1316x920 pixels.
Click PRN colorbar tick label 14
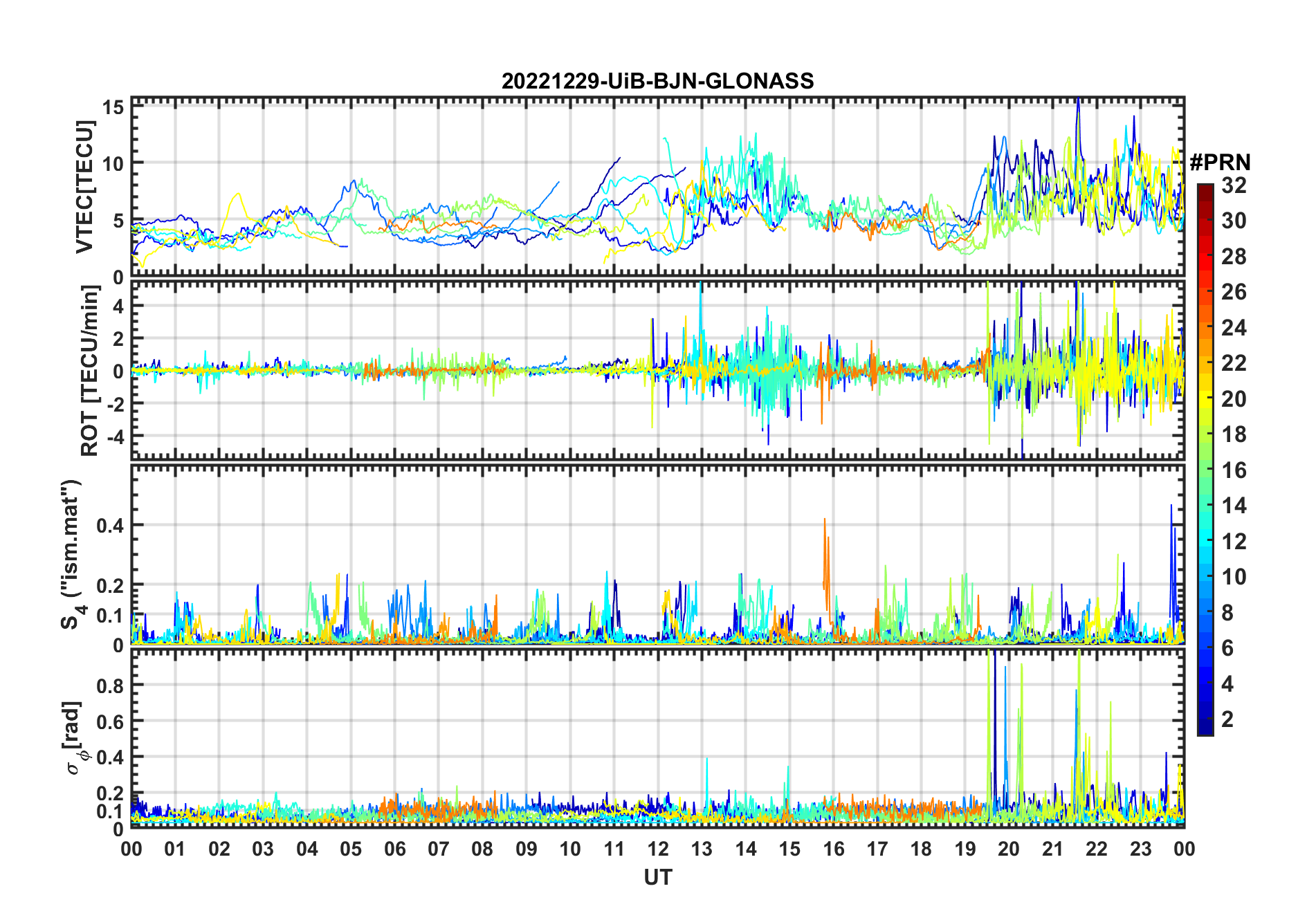coord(1234,506)
